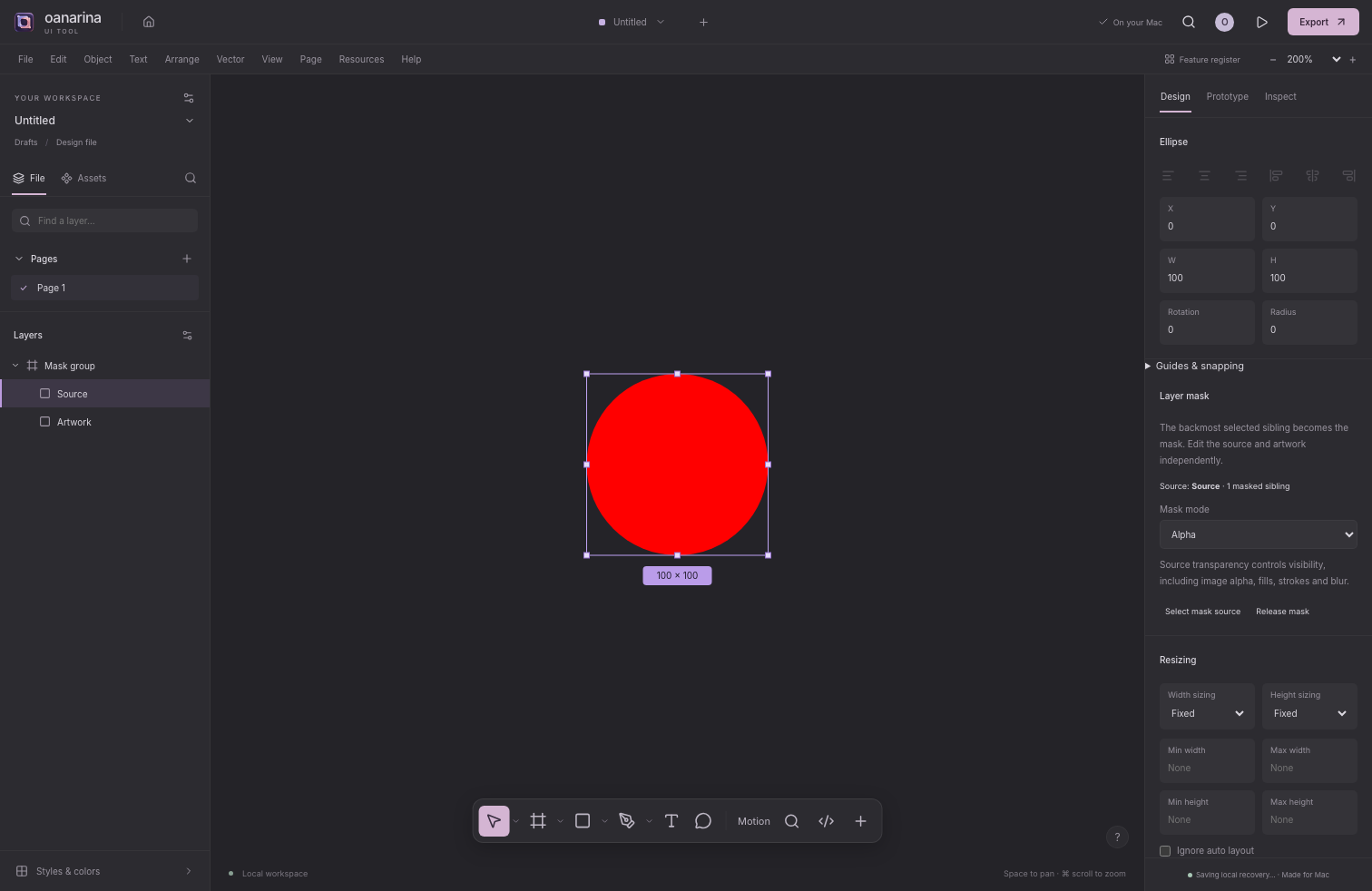Enable the Ignore auto layout checkbox

click(1165, 851)
